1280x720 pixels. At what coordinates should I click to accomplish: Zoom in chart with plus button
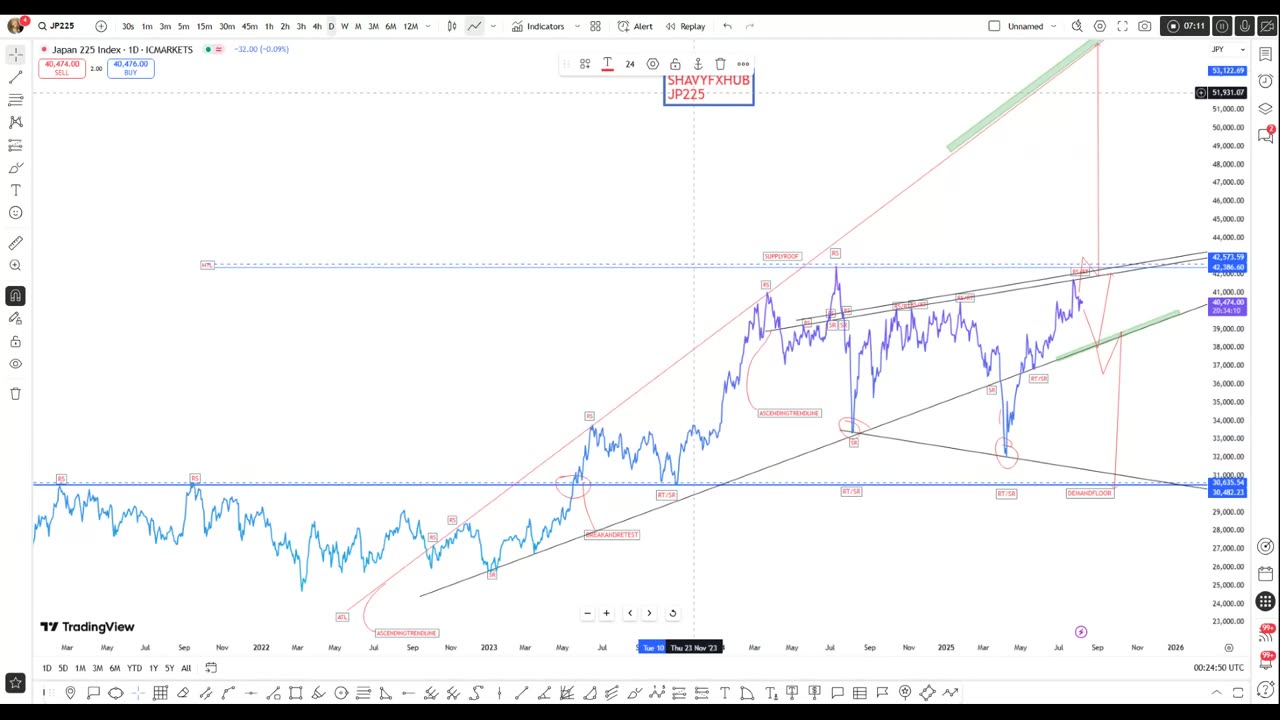606,613
